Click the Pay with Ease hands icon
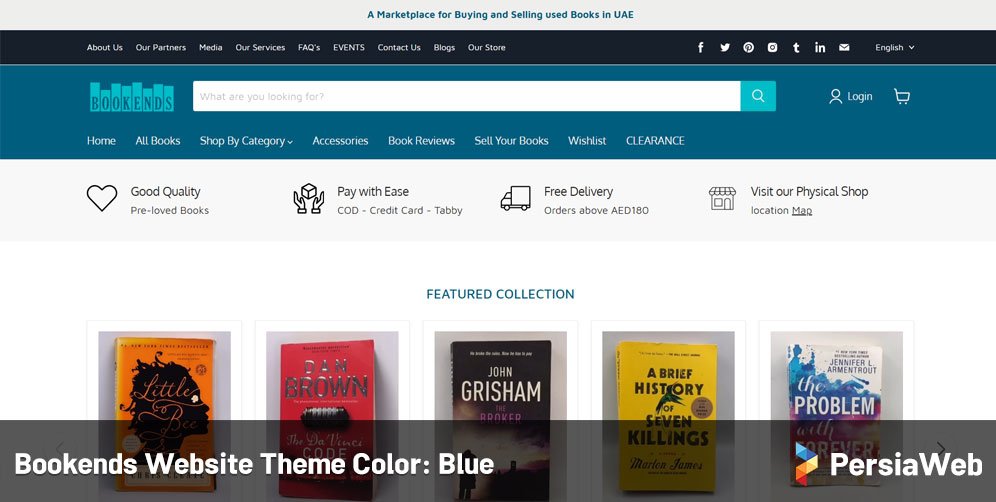Viewport: 996px width, 502px height. pos(309,198)
